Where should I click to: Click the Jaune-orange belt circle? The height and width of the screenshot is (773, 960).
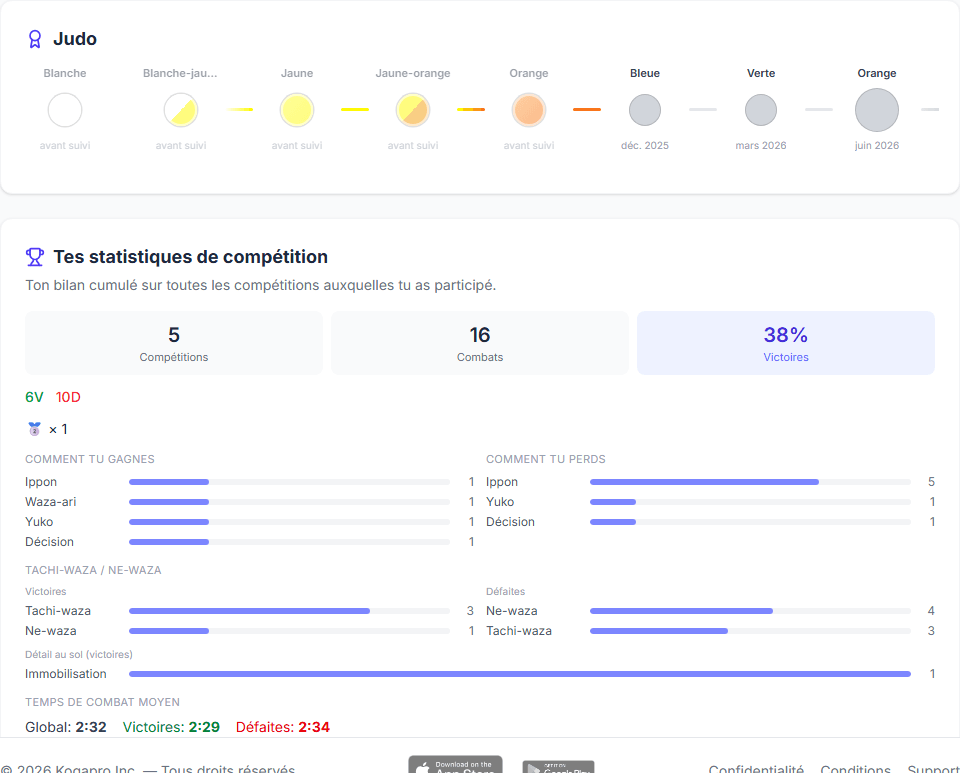[x=413, y=110]
